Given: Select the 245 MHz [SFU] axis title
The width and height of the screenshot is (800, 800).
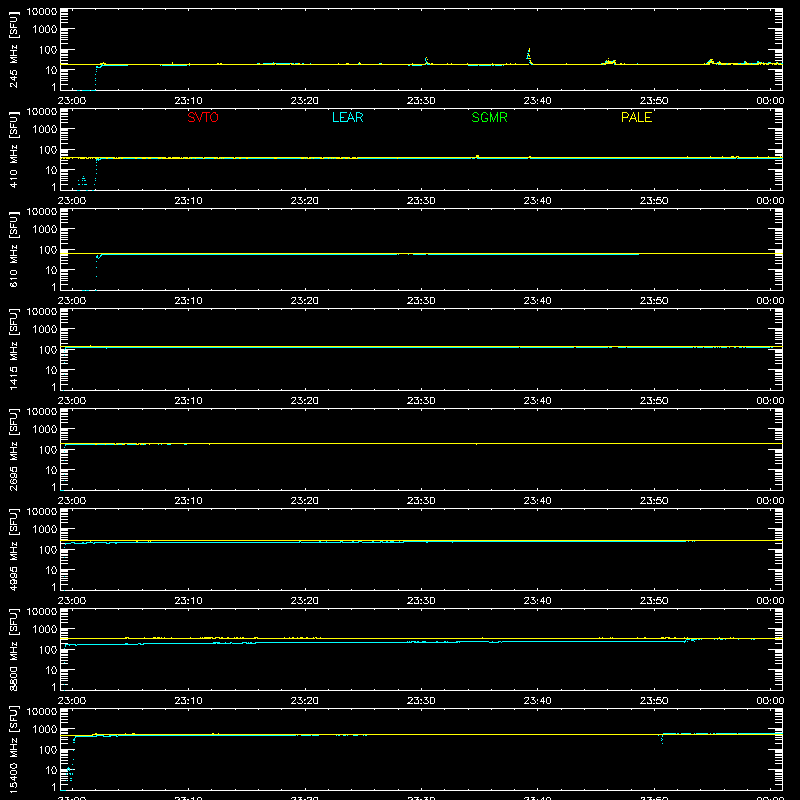Looking at the screenshot, I should [13, 49].
